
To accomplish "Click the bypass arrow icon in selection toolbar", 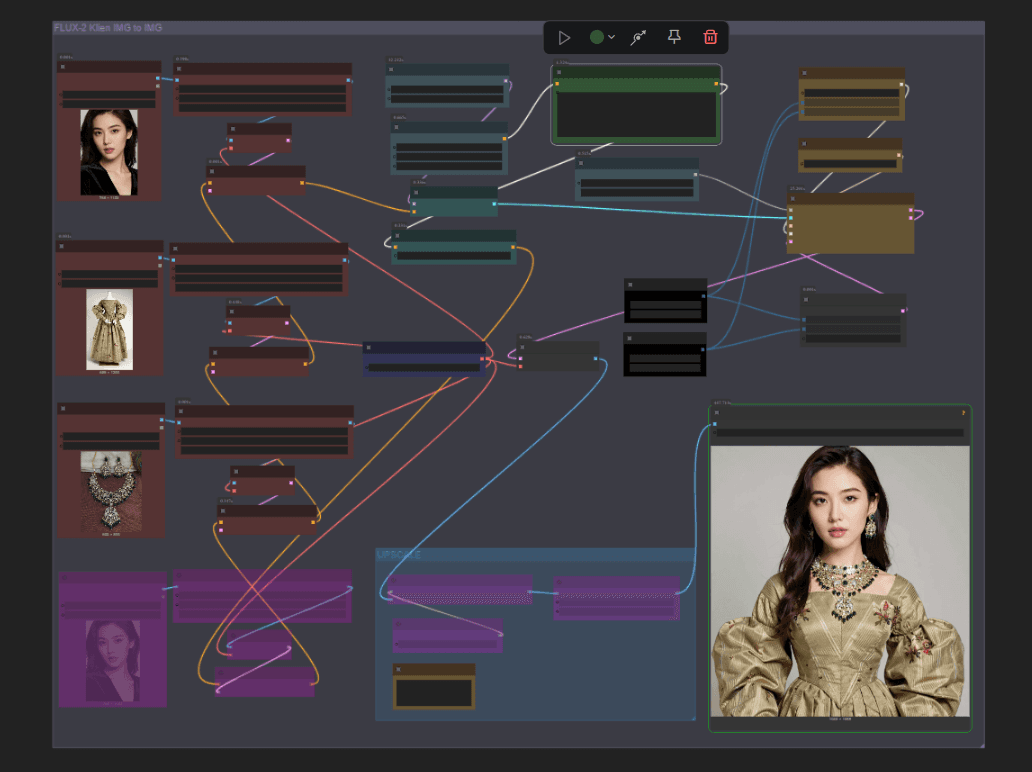I will pyautogui.click(x=638, y=38).
